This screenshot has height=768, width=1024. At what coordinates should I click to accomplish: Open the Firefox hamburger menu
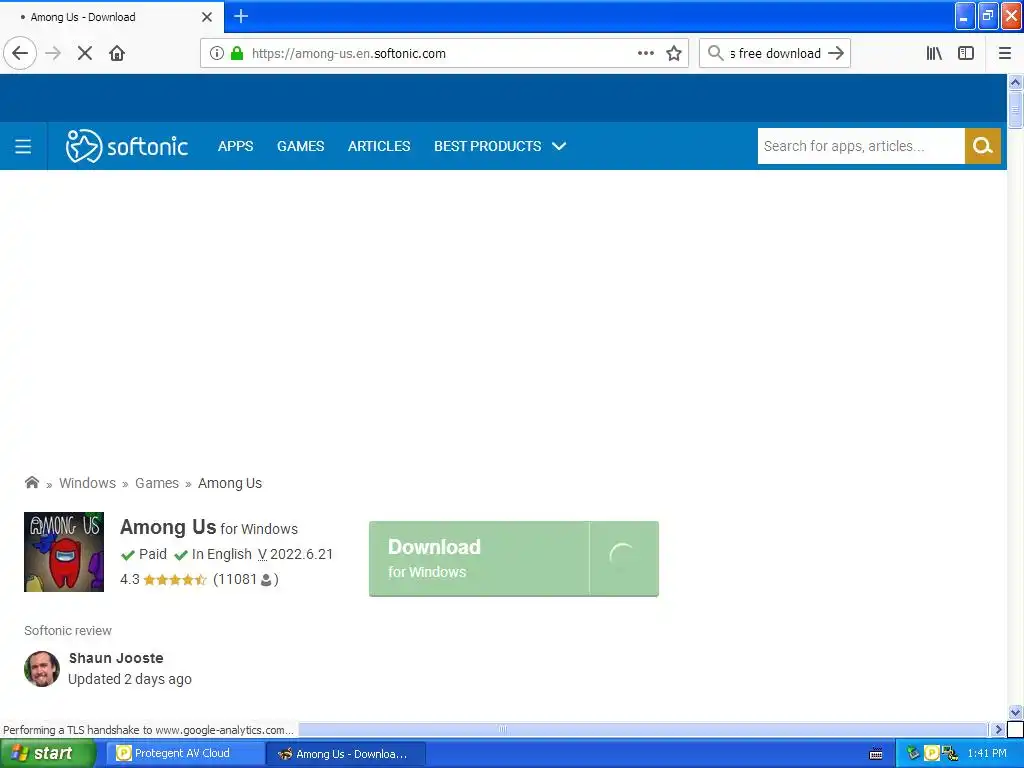(1004, 53)
